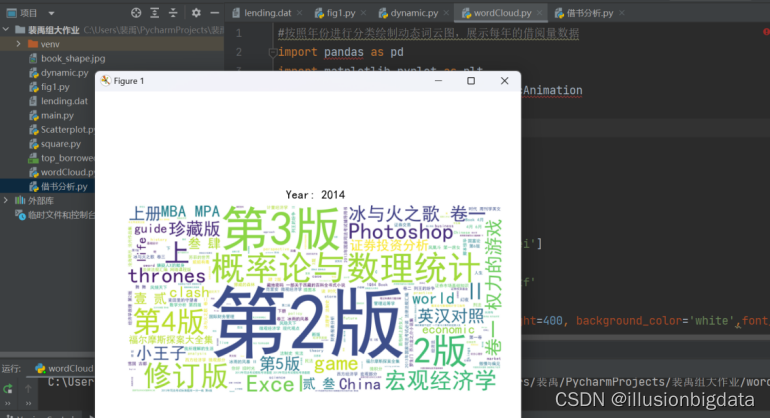Open book_shape.jpg in project tree
The height and width of the screenshot is (420, 770).
point(73,58)
